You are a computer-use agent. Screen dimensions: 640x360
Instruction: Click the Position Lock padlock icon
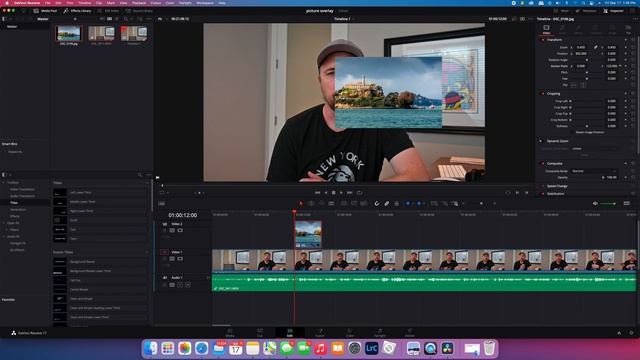pyautogui.click(x=396, y=203)
